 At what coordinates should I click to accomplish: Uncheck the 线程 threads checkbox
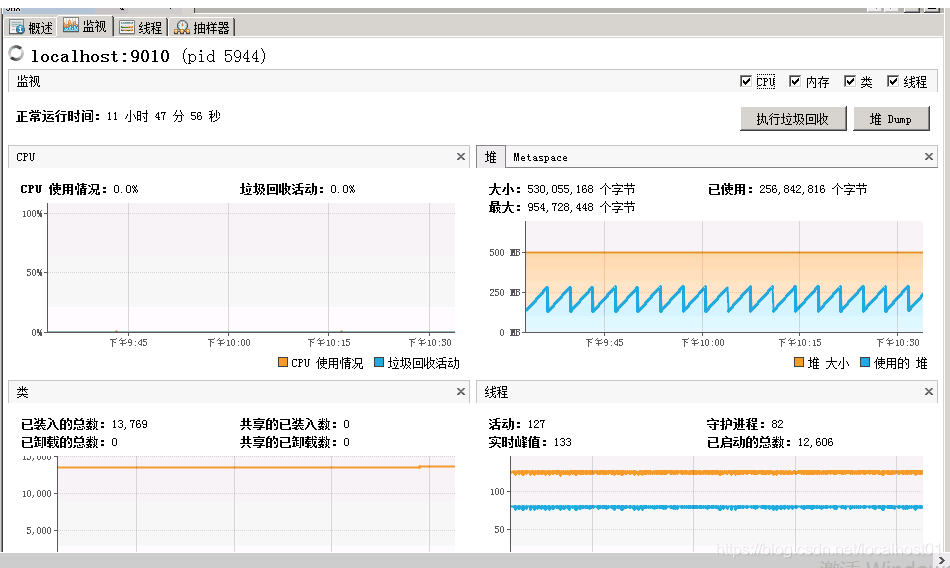(x=892, y=81)
